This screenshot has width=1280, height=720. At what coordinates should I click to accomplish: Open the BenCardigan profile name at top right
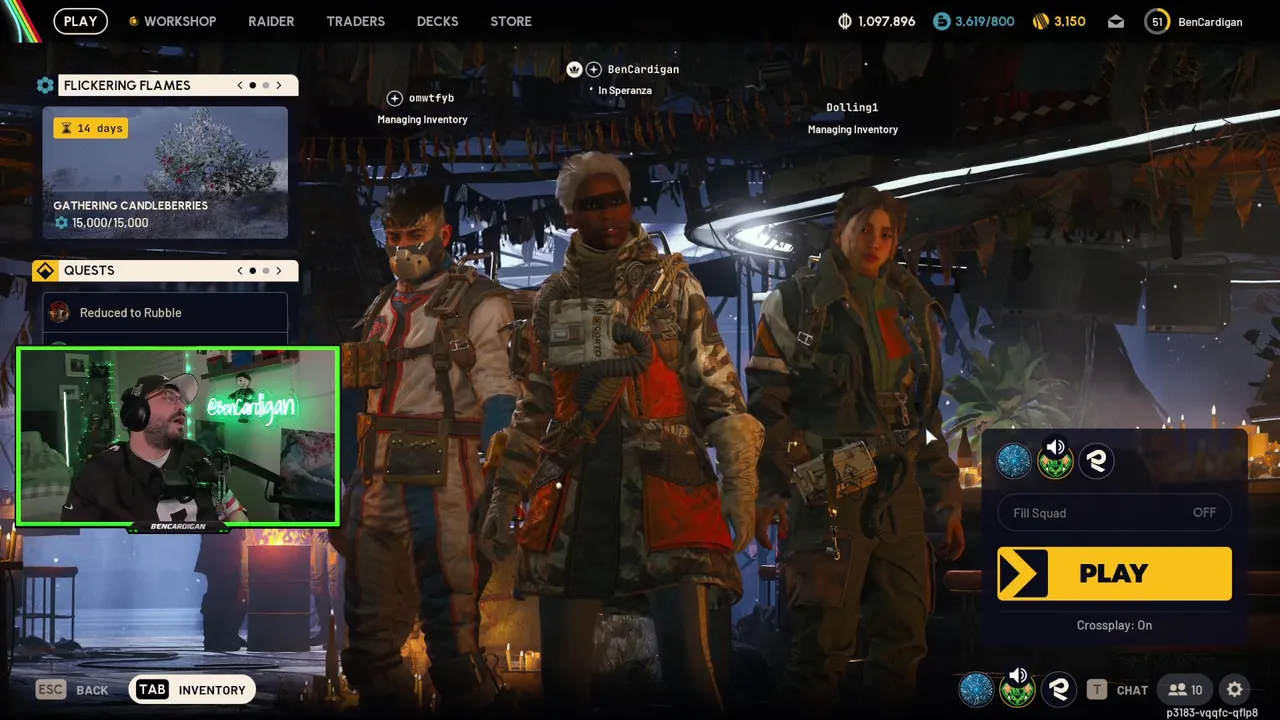pyautogui.click(x=1210, y=21)
